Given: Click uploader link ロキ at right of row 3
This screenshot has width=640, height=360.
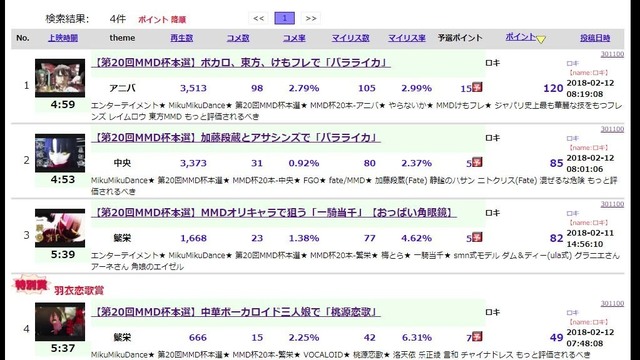Looking at the screenshot, I should 573,213.
